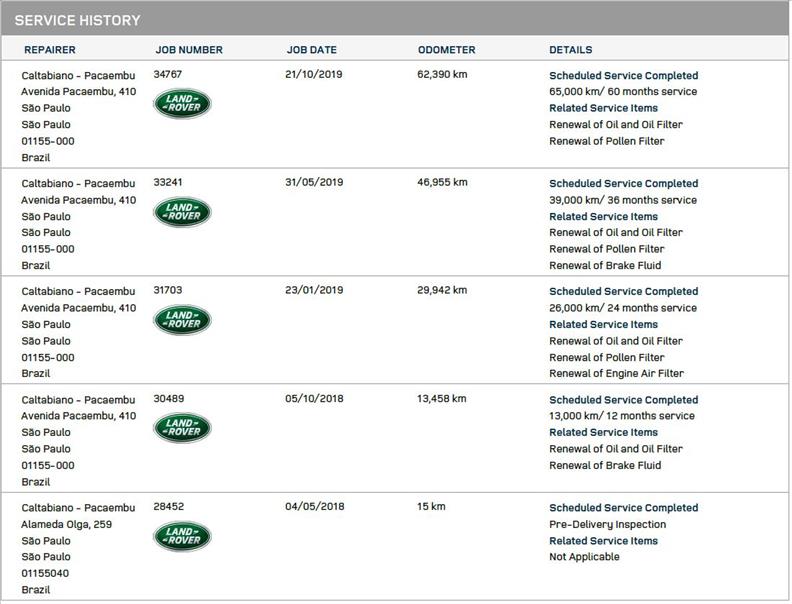Screen dimensions: 792x604
Task: Select job date 21/10/2019
Action: (314, 75)
